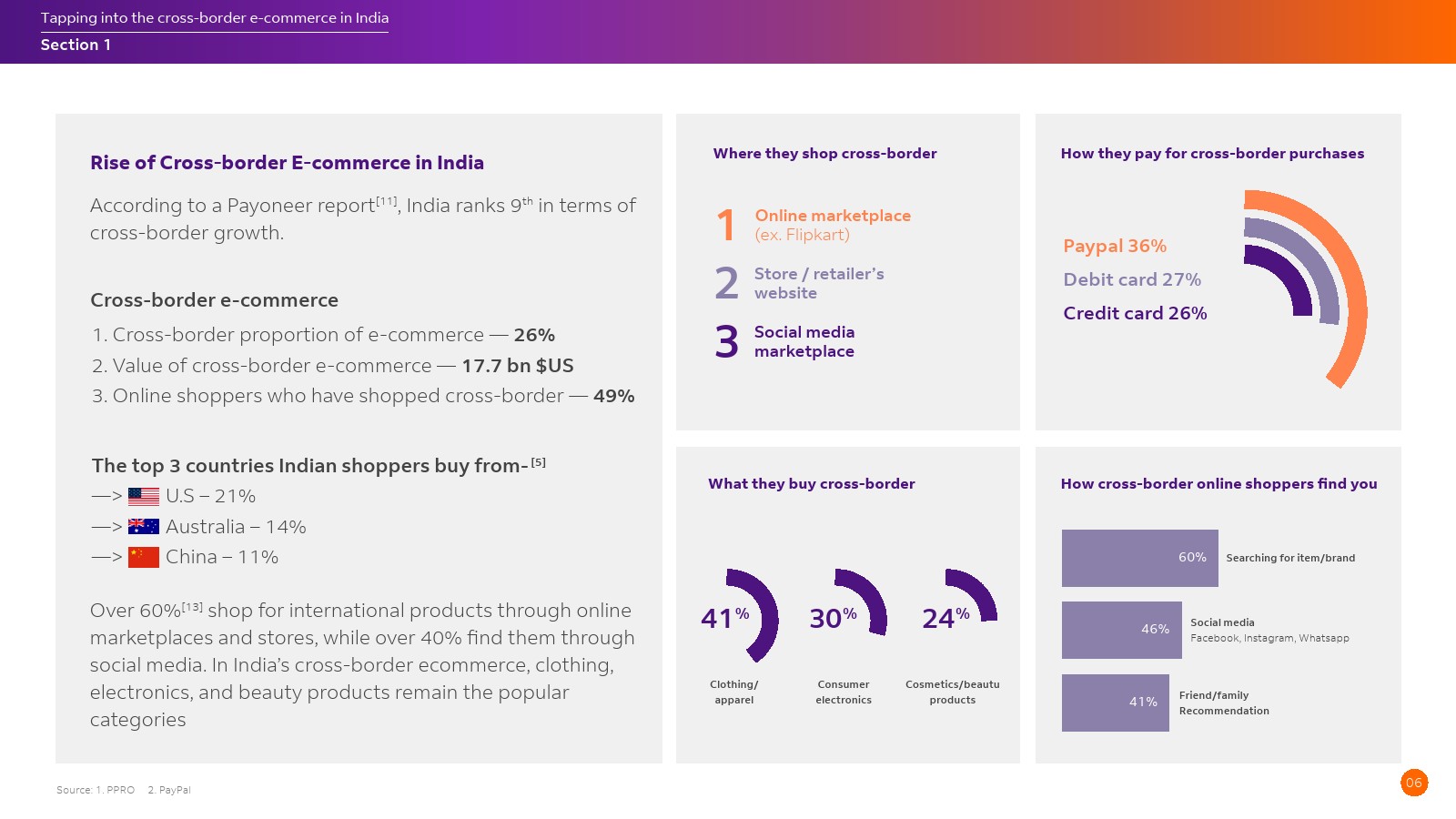Click the header title about cross-border e-commerce
The height and width of the screenshot is (819, 1456).
[x=215, y=18]
